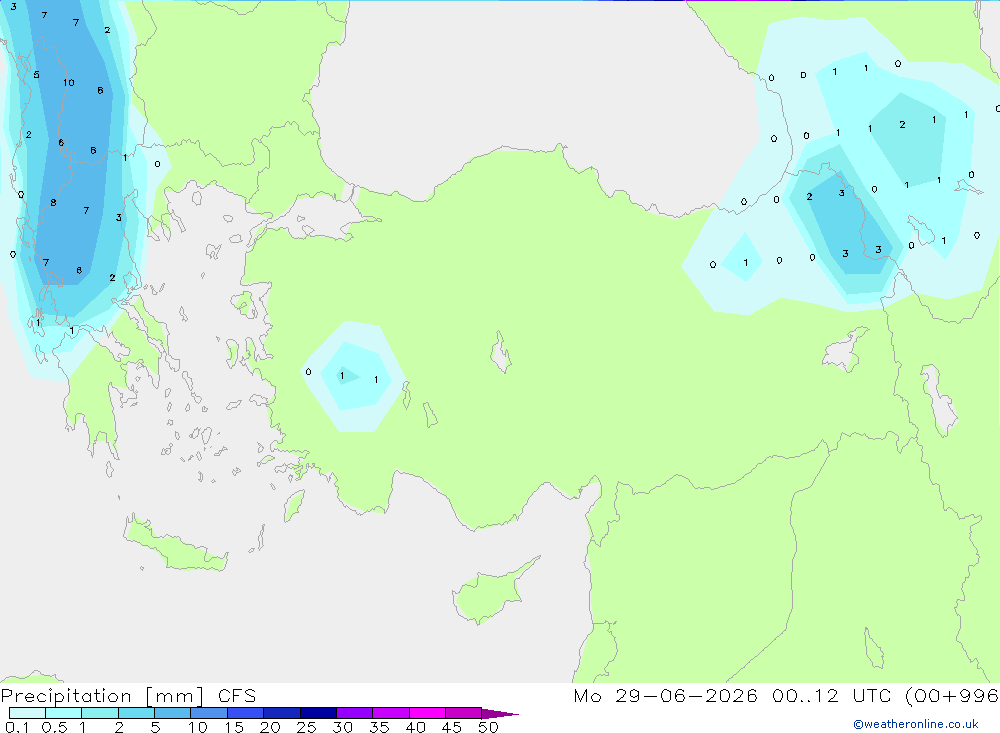1000x733 pixels.
Task: Pick the 10–15 mm legend color swatch
Action: tap(209, 713)
